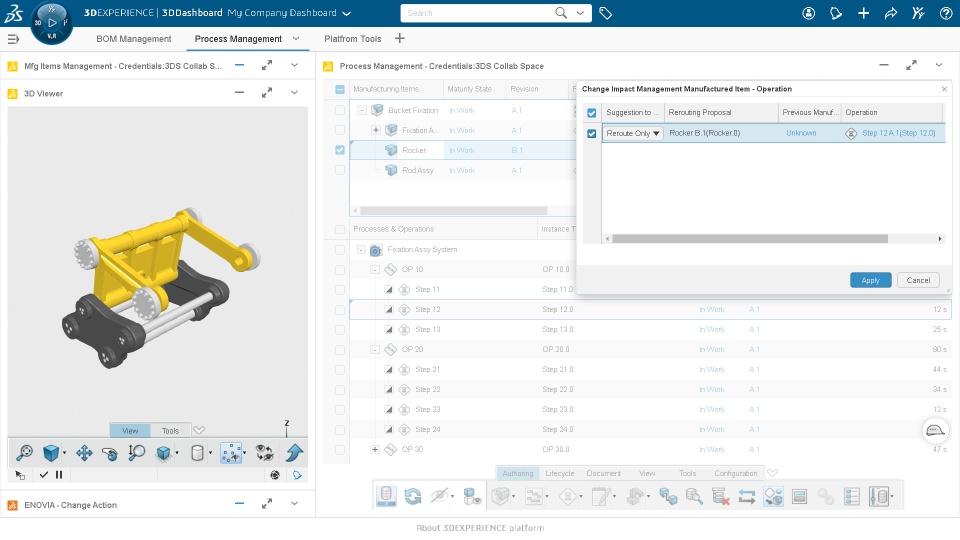Toggle the Manufacturing Items select-all checkbox
Viewport: 960px width, 540px height.
coord(340,89)
